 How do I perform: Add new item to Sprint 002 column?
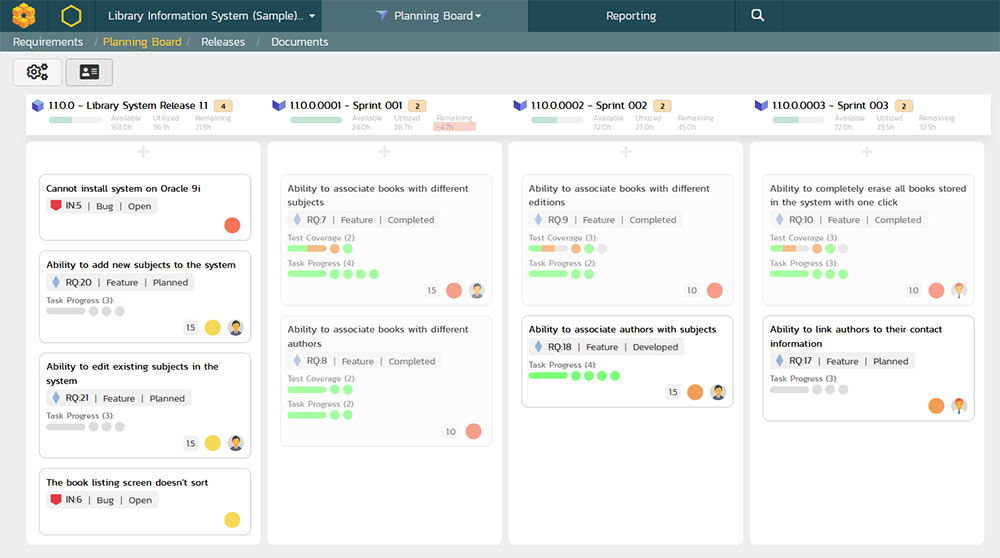coord(625,152)
